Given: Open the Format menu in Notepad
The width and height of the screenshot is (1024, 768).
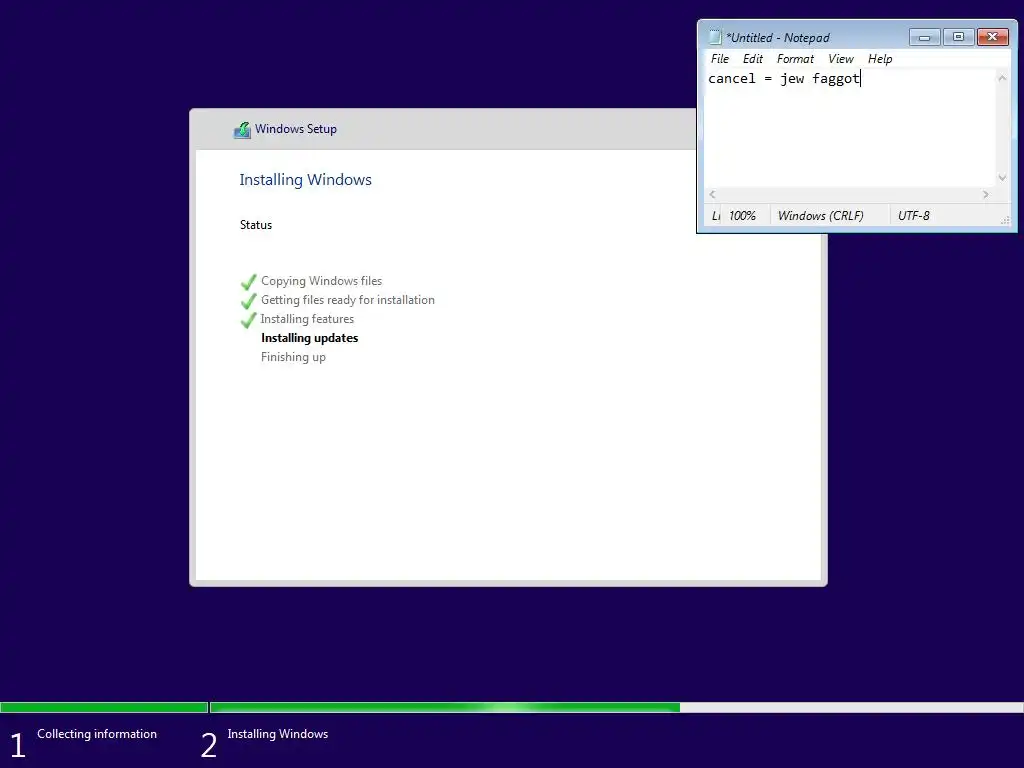Looking at the screenshot, I should [x=795, y=59].
